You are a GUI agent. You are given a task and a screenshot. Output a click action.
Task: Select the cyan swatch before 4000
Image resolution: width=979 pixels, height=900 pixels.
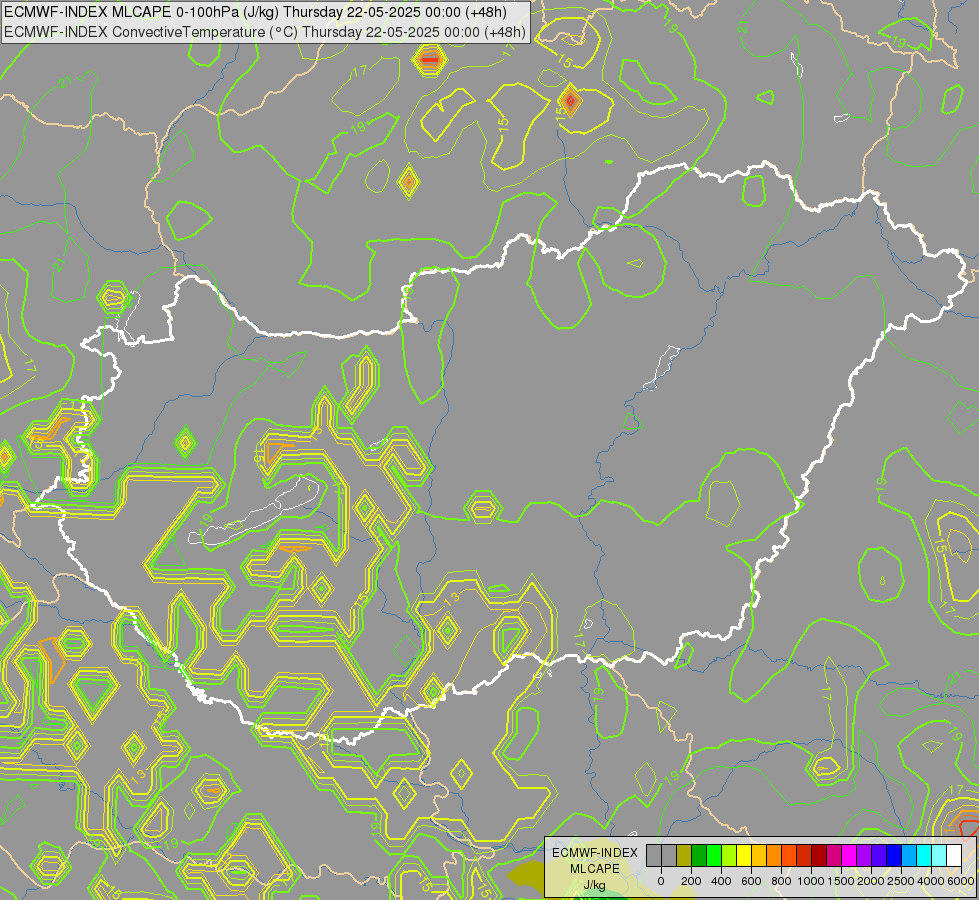924,856
